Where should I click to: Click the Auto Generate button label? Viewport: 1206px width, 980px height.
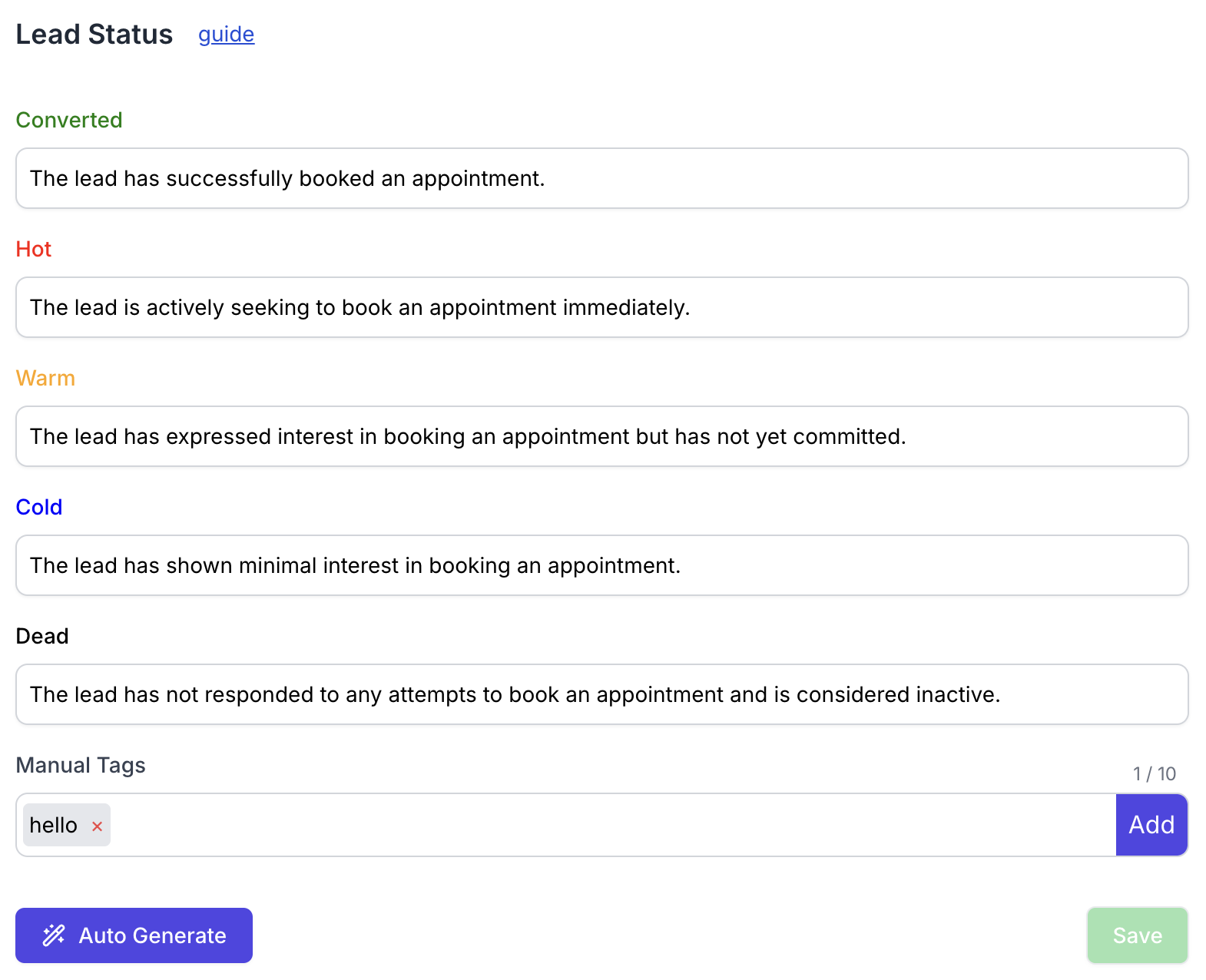[x=152, y=935]
